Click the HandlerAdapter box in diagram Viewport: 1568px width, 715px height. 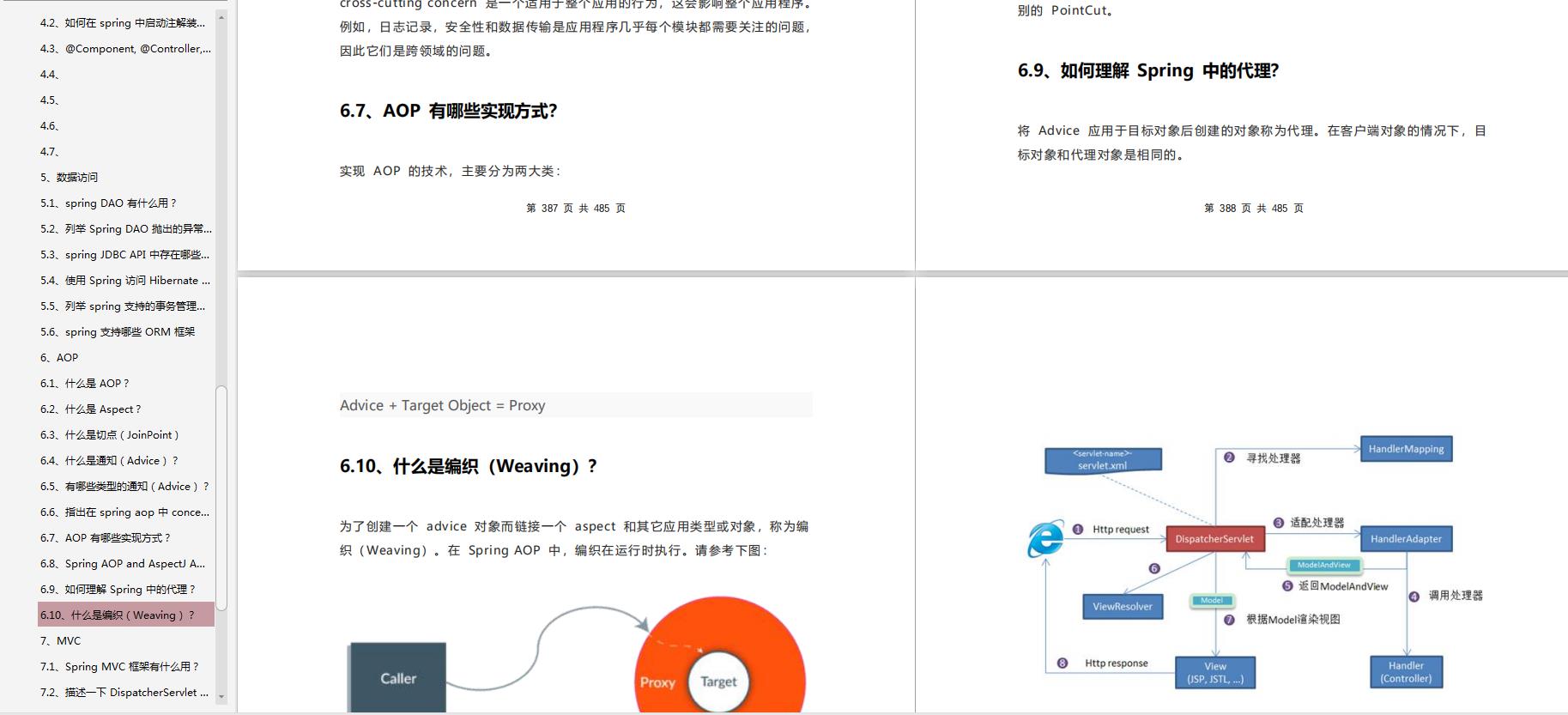[1406, 539]
